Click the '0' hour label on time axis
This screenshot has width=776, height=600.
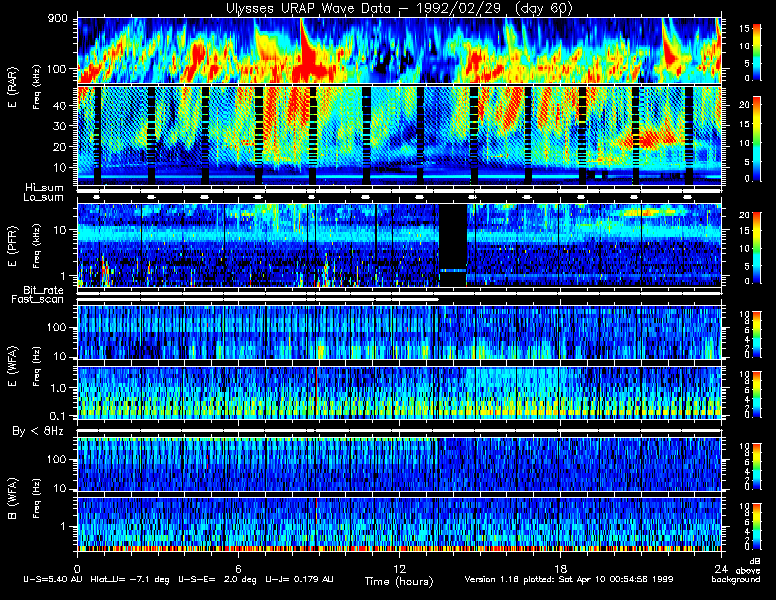pos(77,568)
